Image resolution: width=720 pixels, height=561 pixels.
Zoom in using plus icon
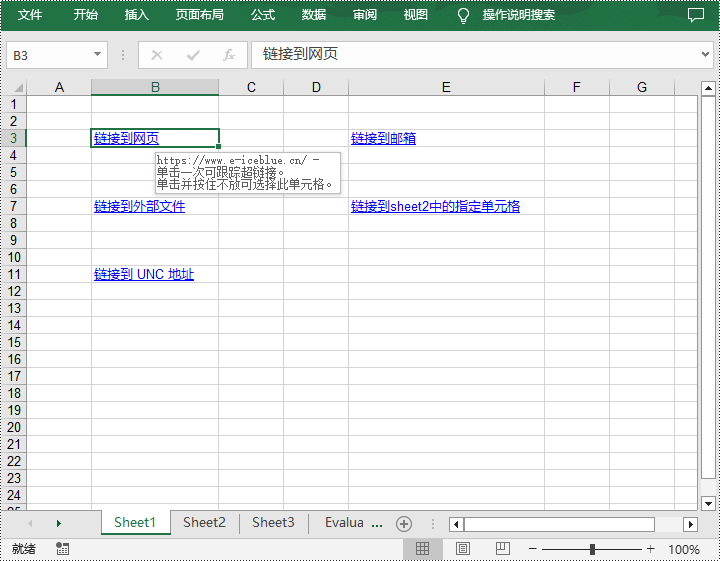pos(650,549)
